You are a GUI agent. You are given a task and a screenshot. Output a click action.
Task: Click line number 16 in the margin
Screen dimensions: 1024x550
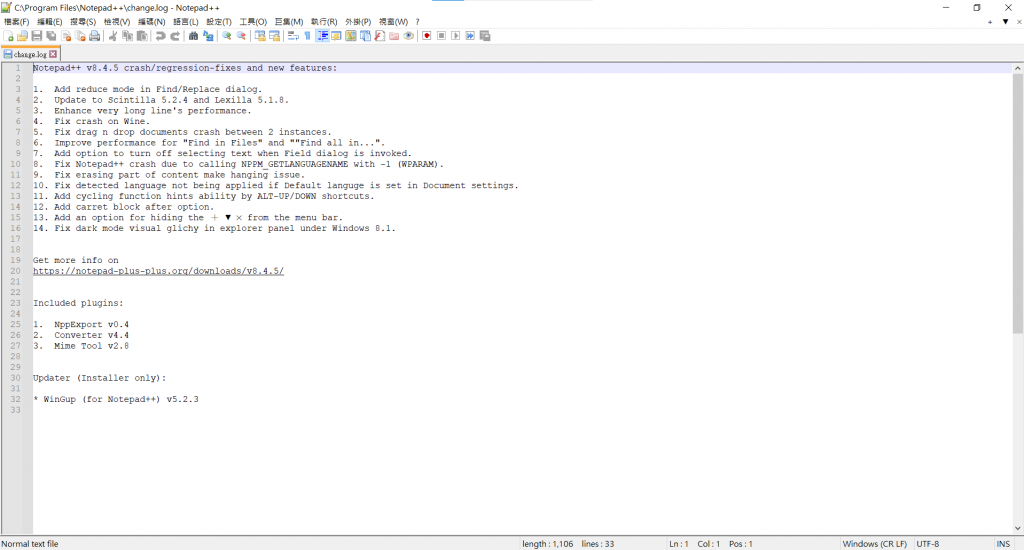(x=17, y=228)
